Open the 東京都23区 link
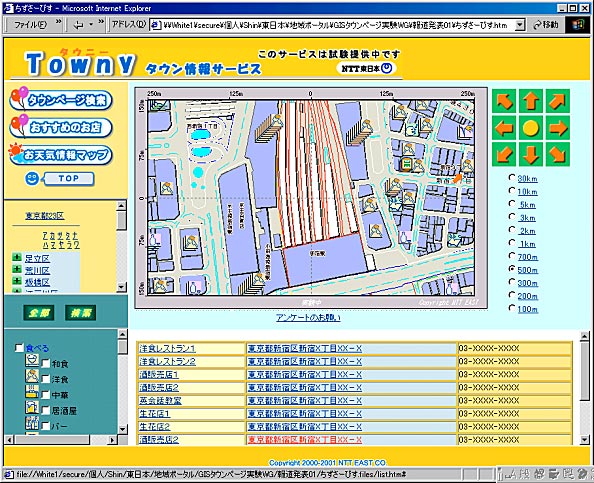 pos(45,216)
